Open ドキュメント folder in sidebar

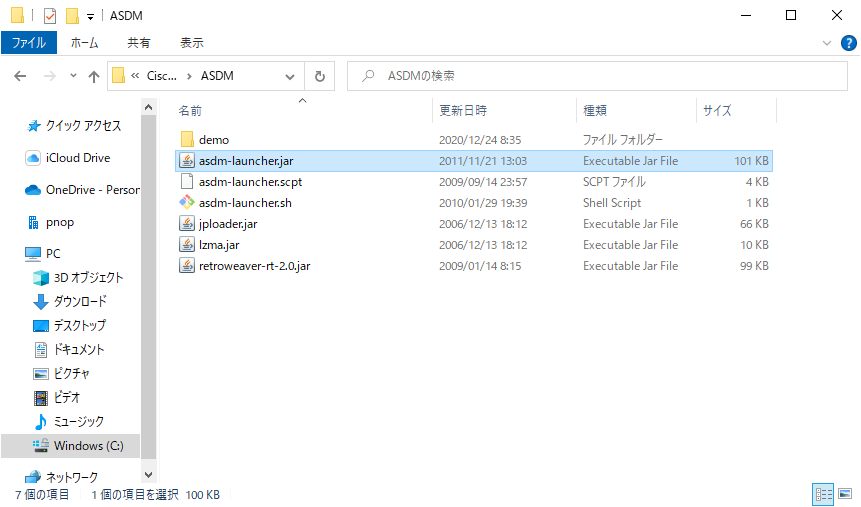pos(69,349)
